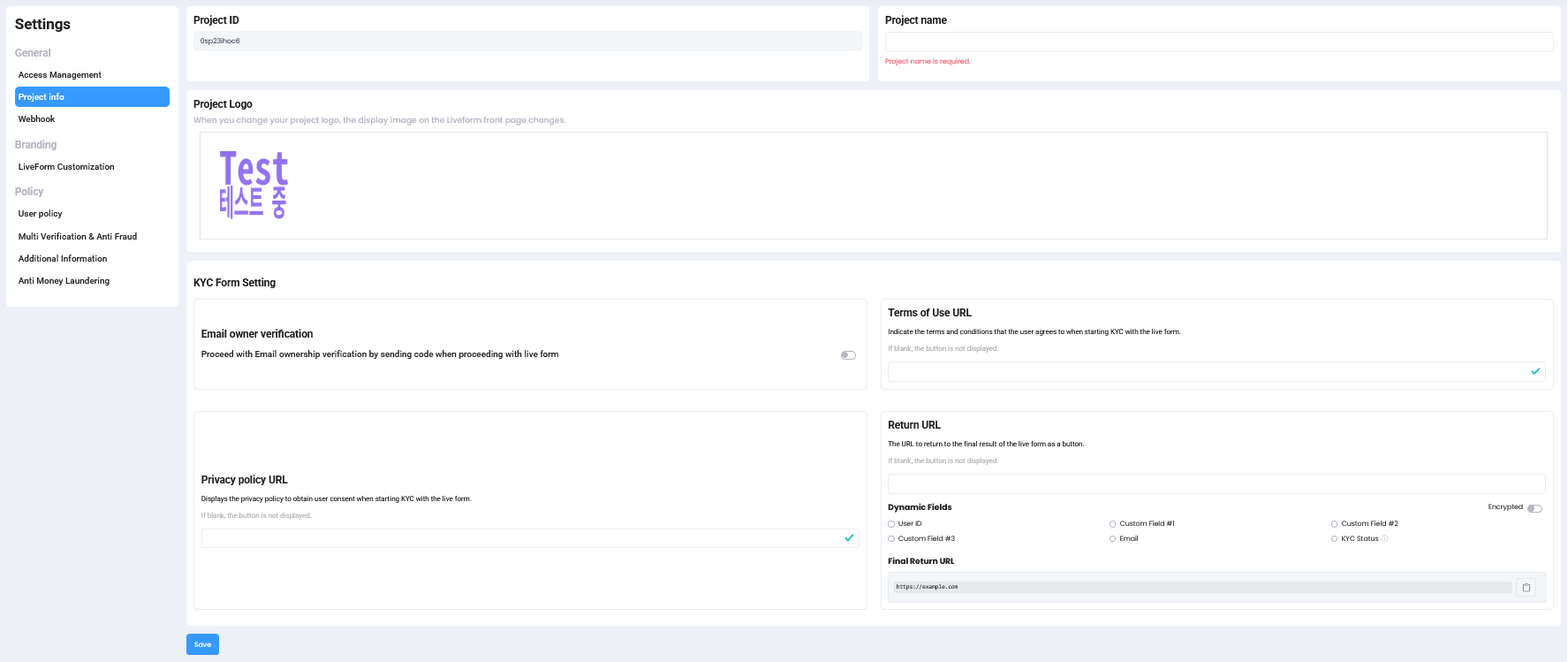The image size is (1568, 662).
Task: Select the Custom Field #1 radio
Action: [1113, 524]
